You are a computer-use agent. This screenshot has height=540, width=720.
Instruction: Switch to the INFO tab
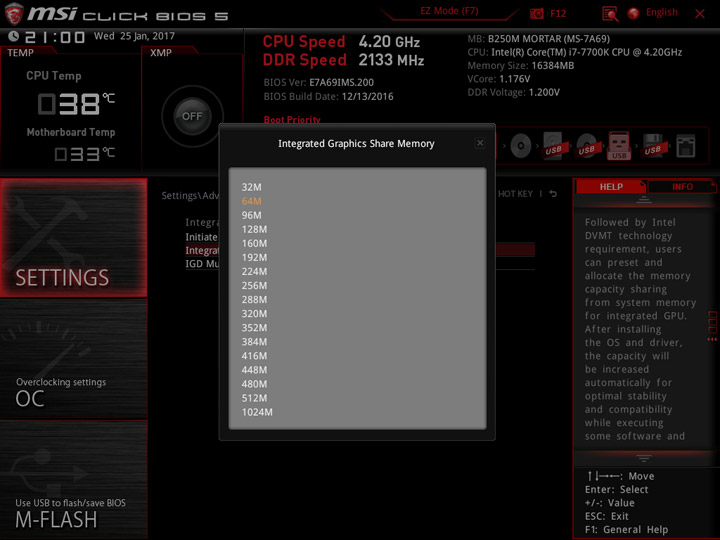click(x=682, y=187)
